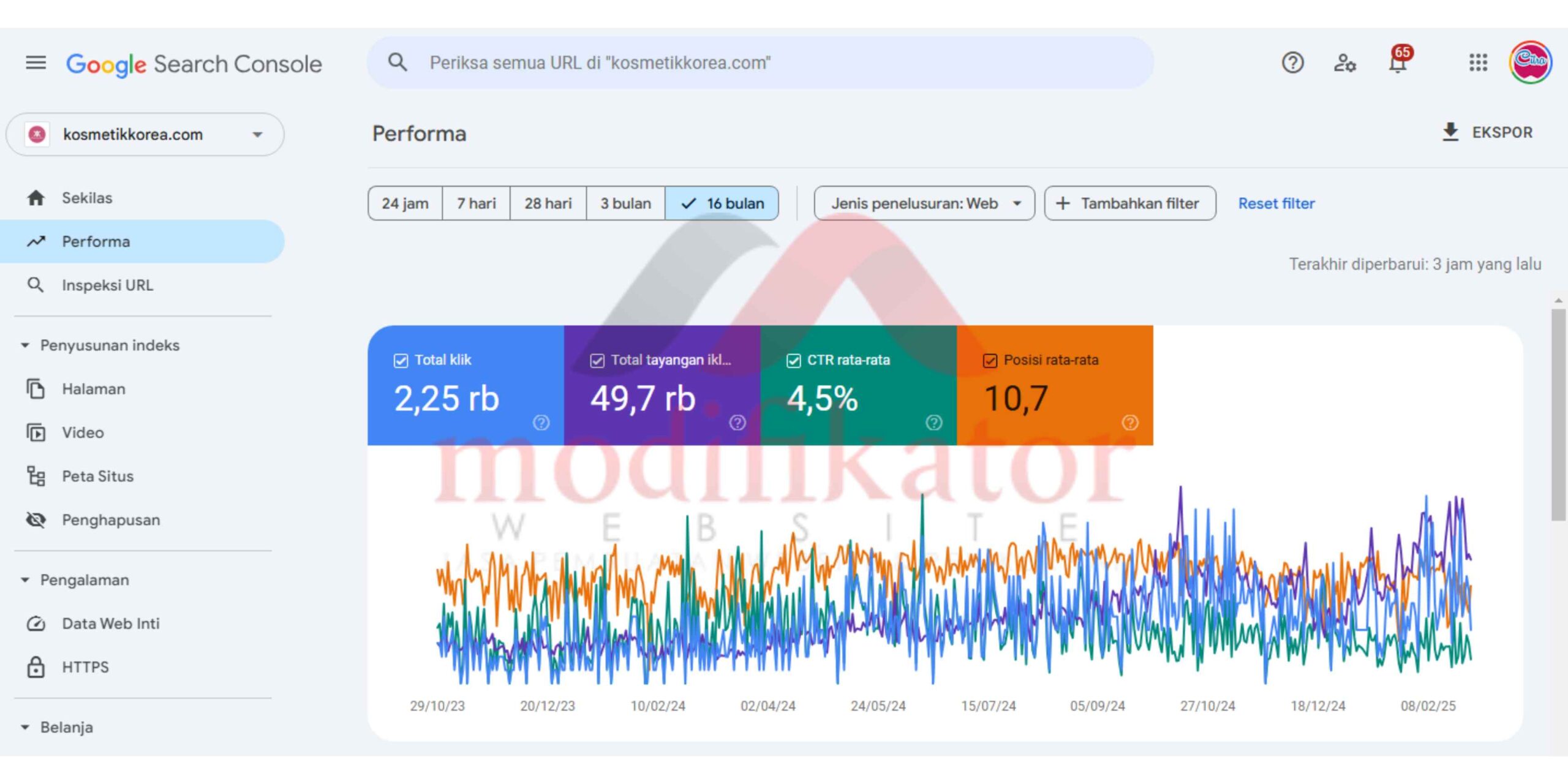The height and width of the screenshot is (784, 1568).
Task: Collapse the Belanja section
Action: [x=58, y=728]
